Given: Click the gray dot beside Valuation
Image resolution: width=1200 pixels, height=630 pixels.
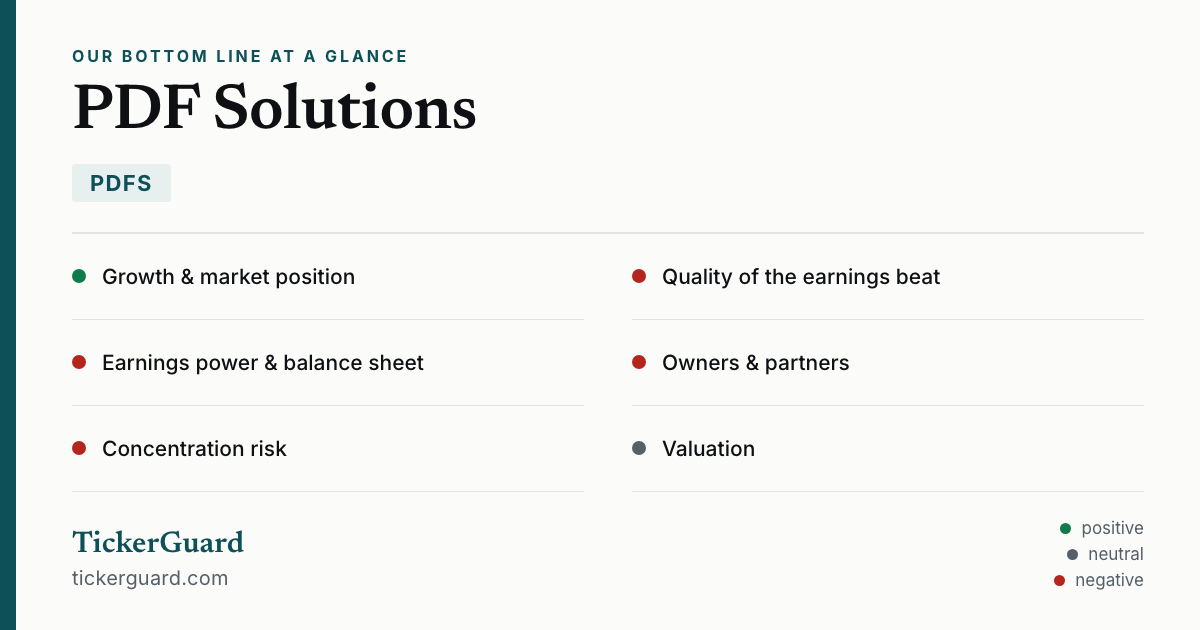Looking at the screenshot, I should [x=639, y=448].
